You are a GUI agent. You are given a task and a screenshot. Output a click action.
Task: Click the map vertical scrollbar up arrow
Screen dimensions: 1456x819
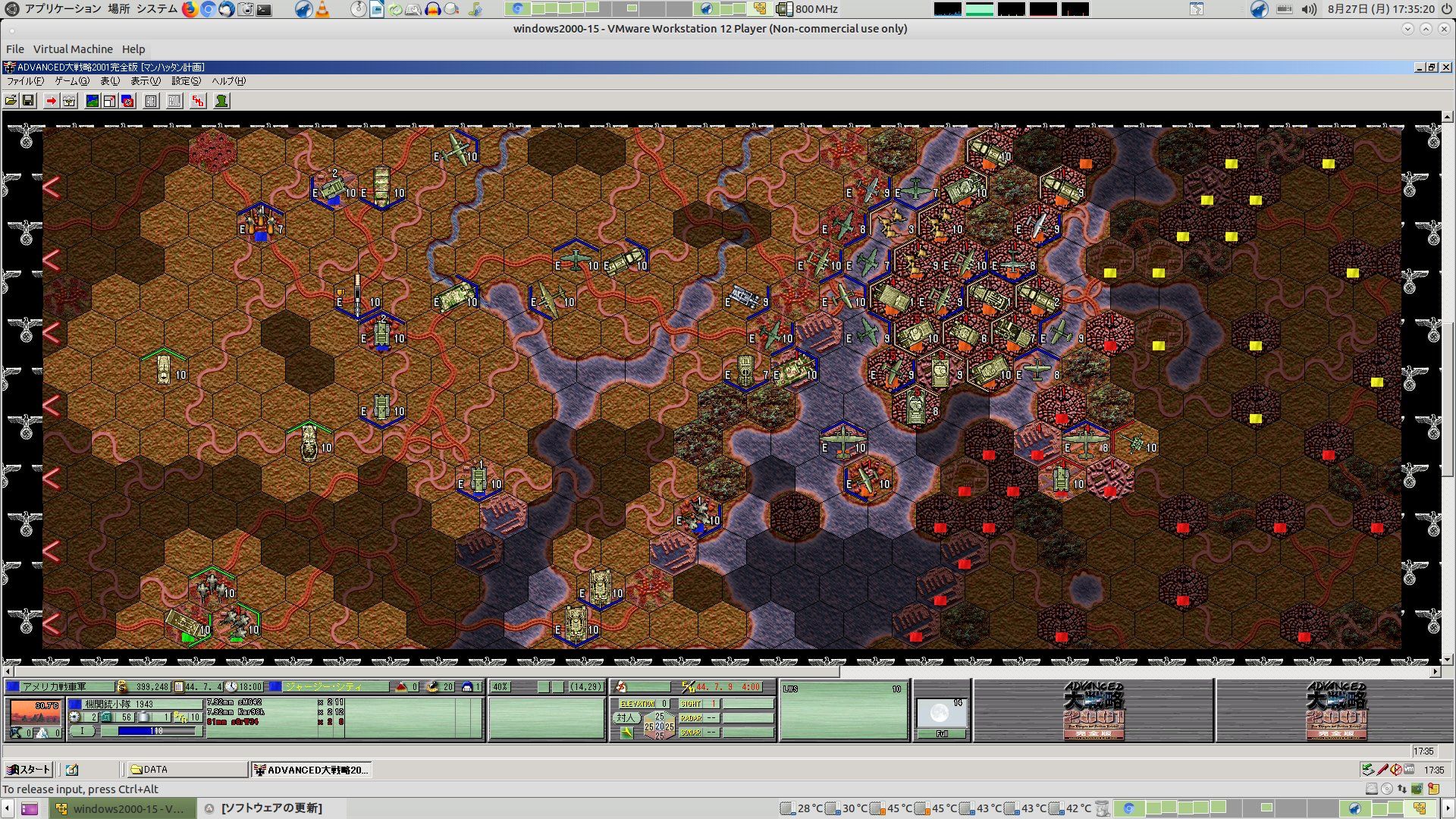coord(1448,118)
